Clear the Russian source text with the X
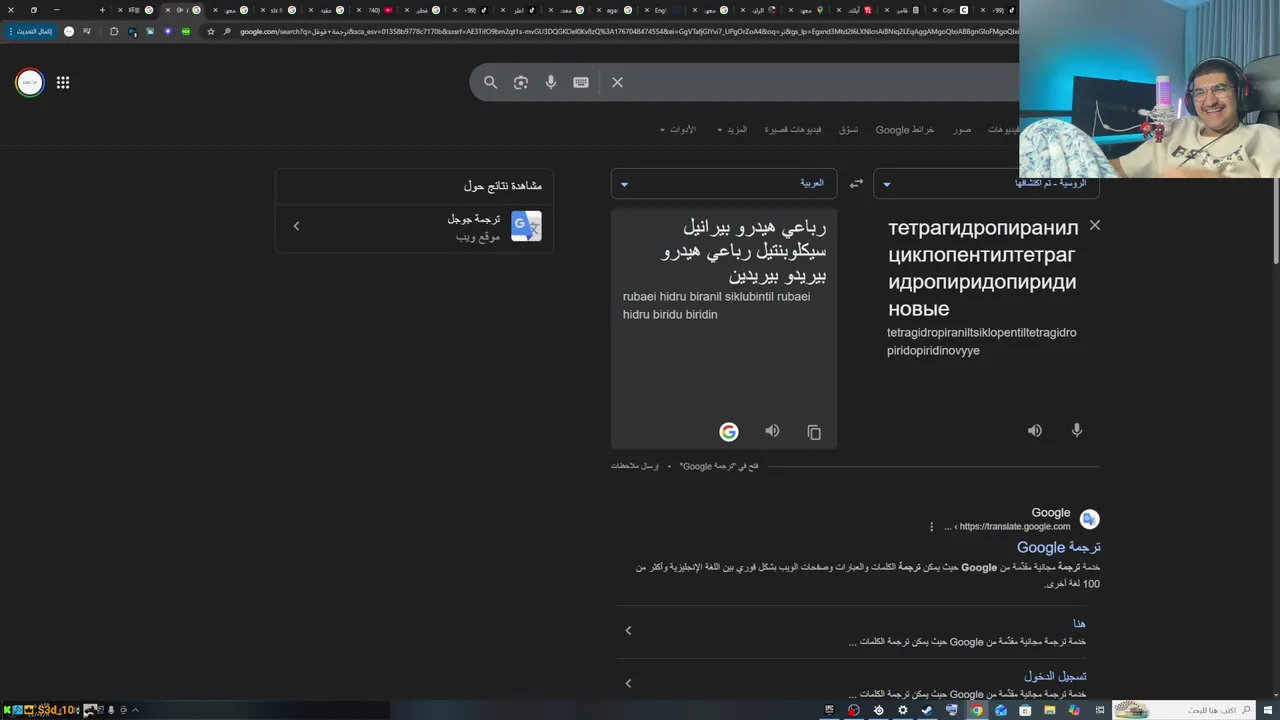Screen dimensions: 1280x720 pyautogui.click(x=1095, y=225)
